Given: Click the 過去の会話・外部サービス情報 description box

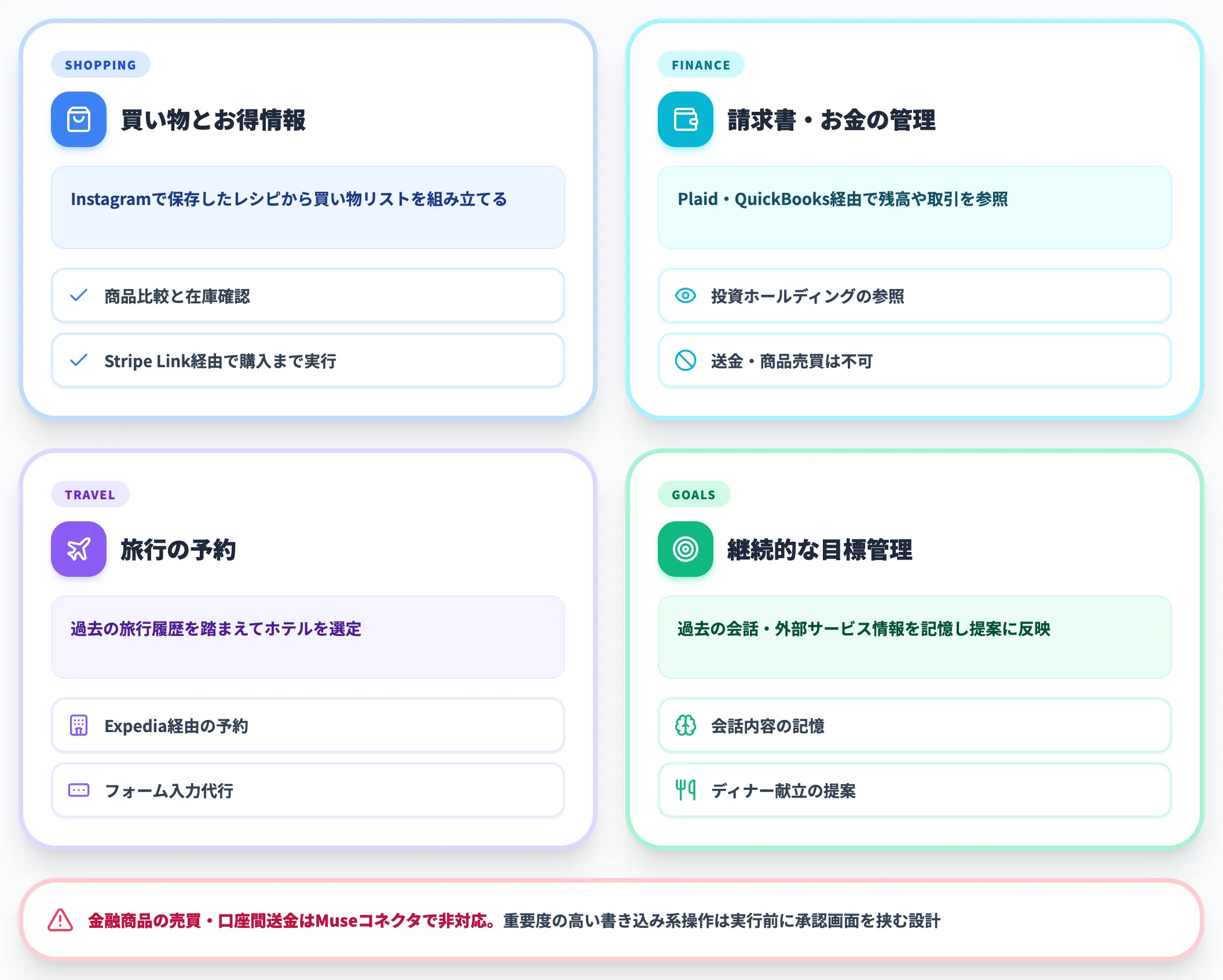Looking at the screenshot, I should (x=915, y=637).
